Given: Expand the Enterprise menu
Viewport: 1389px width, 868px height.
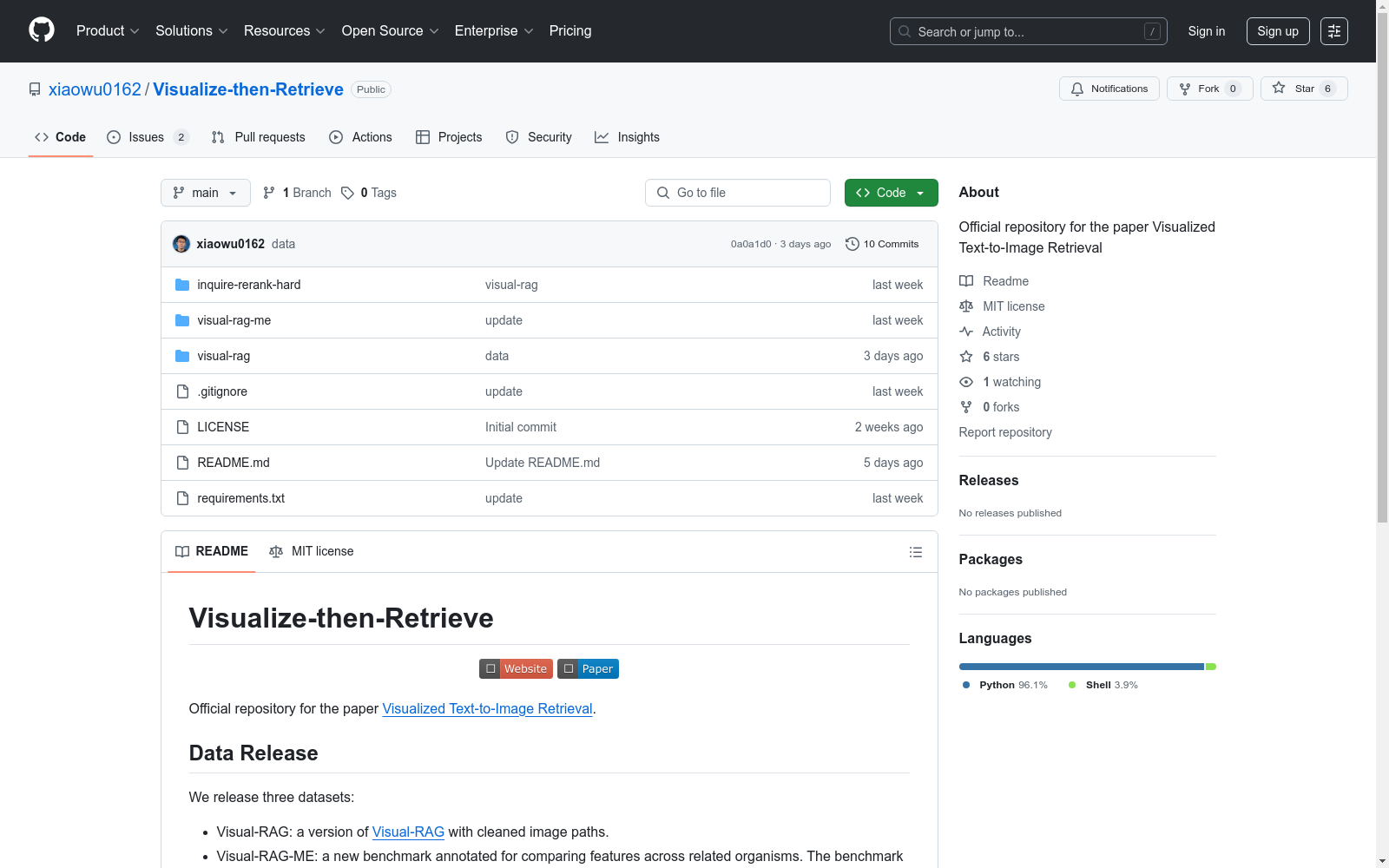Looking at the screenshot, I should 495,31.
